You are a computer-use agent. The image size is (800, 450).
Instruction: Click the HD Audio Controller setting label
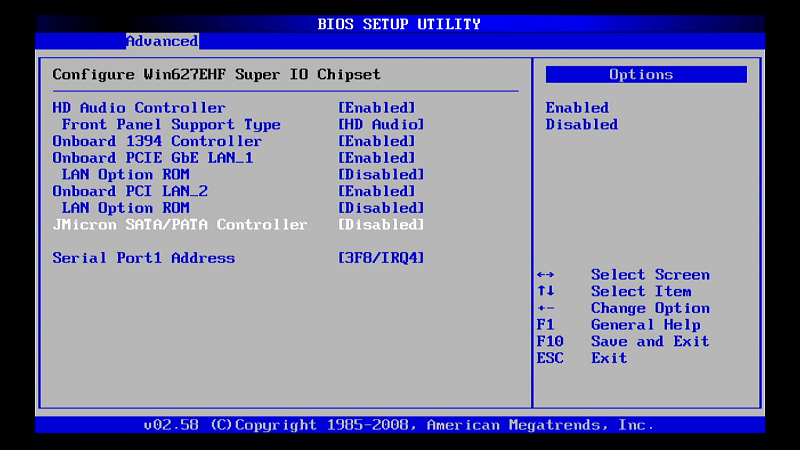pos(139,108)
